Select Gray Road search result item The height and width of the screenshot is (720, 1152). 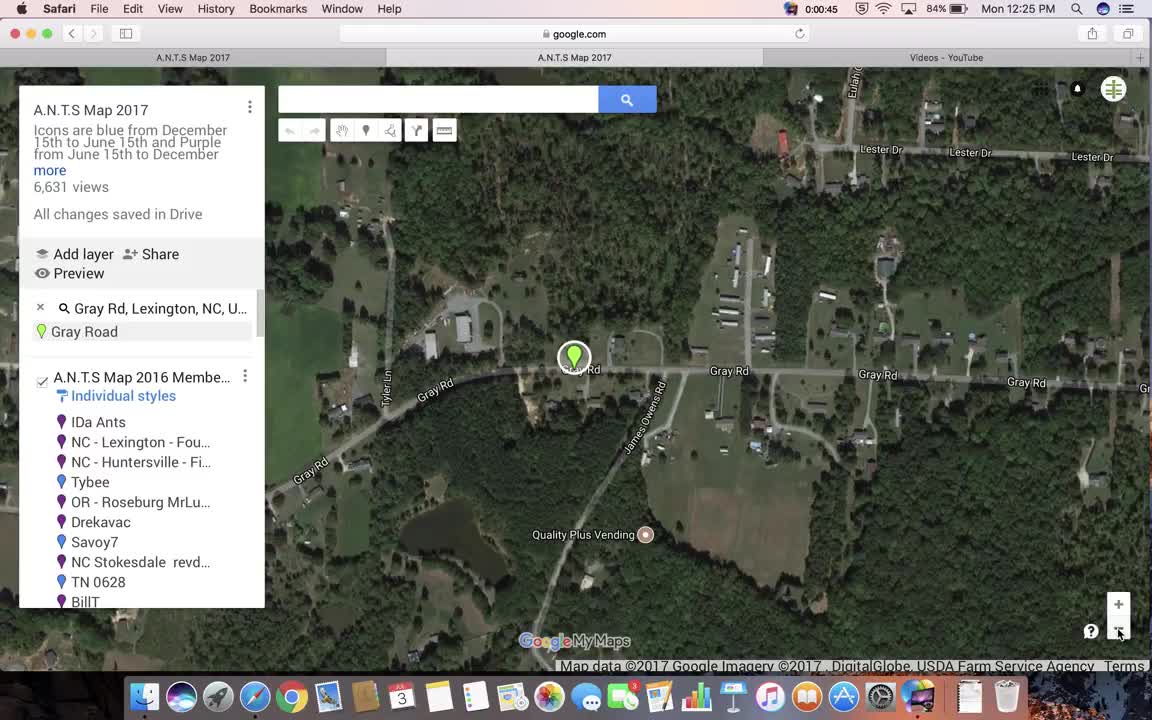pyautogui.click(x=143, y=331)
